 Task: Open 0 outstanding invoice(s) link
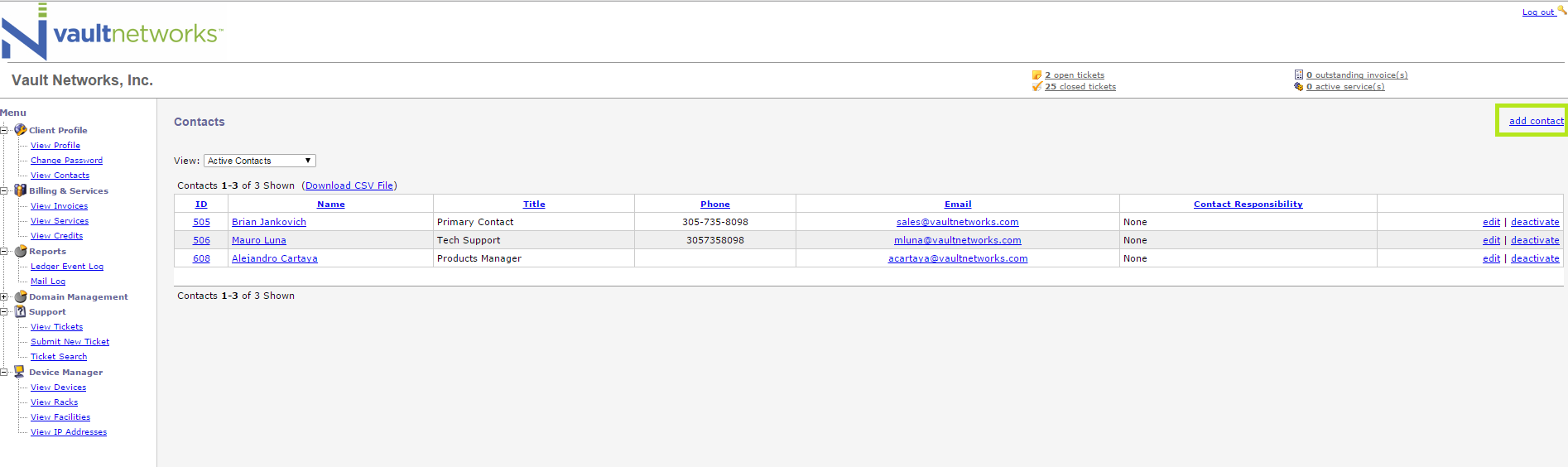(x=1357, y=75)
